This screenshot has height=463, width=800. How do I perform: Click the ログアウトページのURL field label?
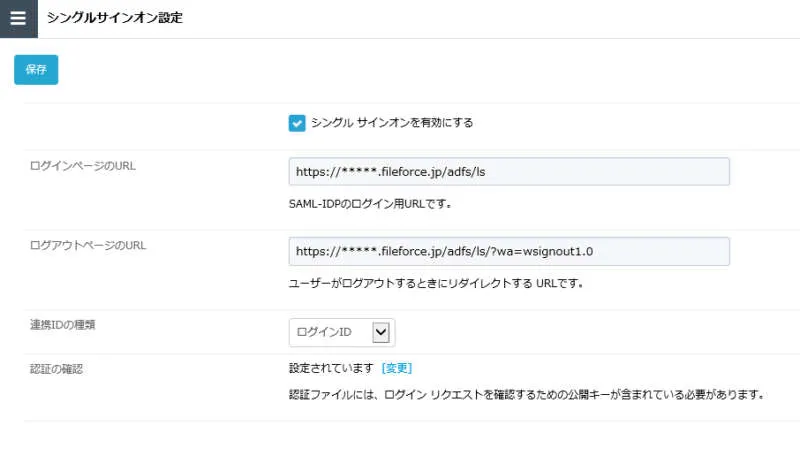(x=89, y=245)
